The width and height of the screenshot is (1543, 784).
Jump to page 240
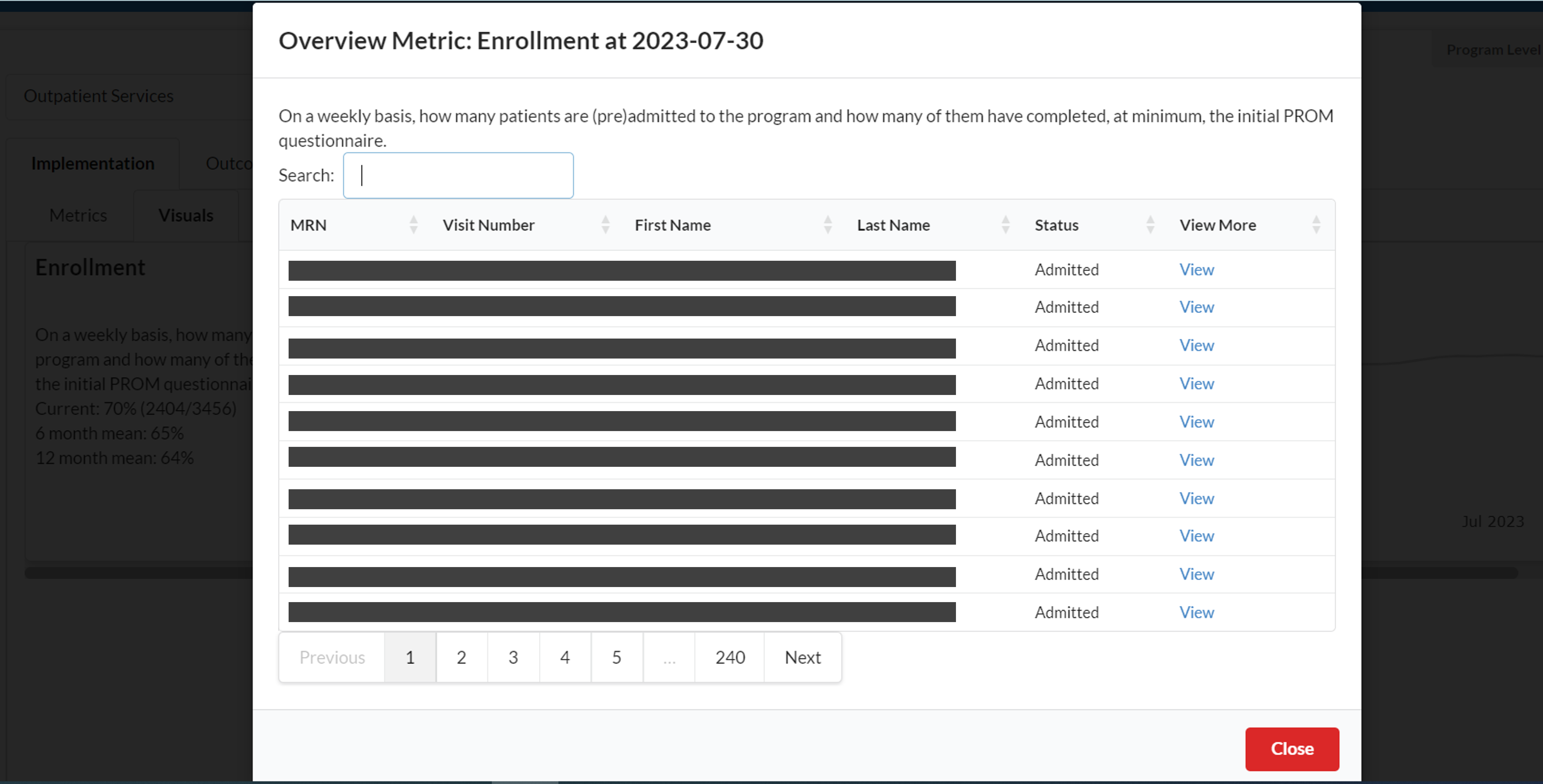tap(729, 657)
